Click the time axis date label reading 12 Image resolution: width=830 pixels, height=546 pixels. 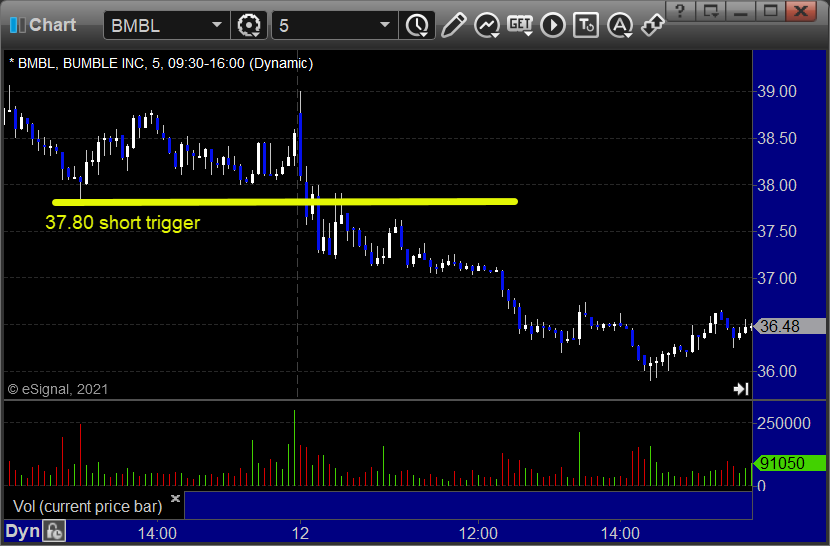(300, 533)
